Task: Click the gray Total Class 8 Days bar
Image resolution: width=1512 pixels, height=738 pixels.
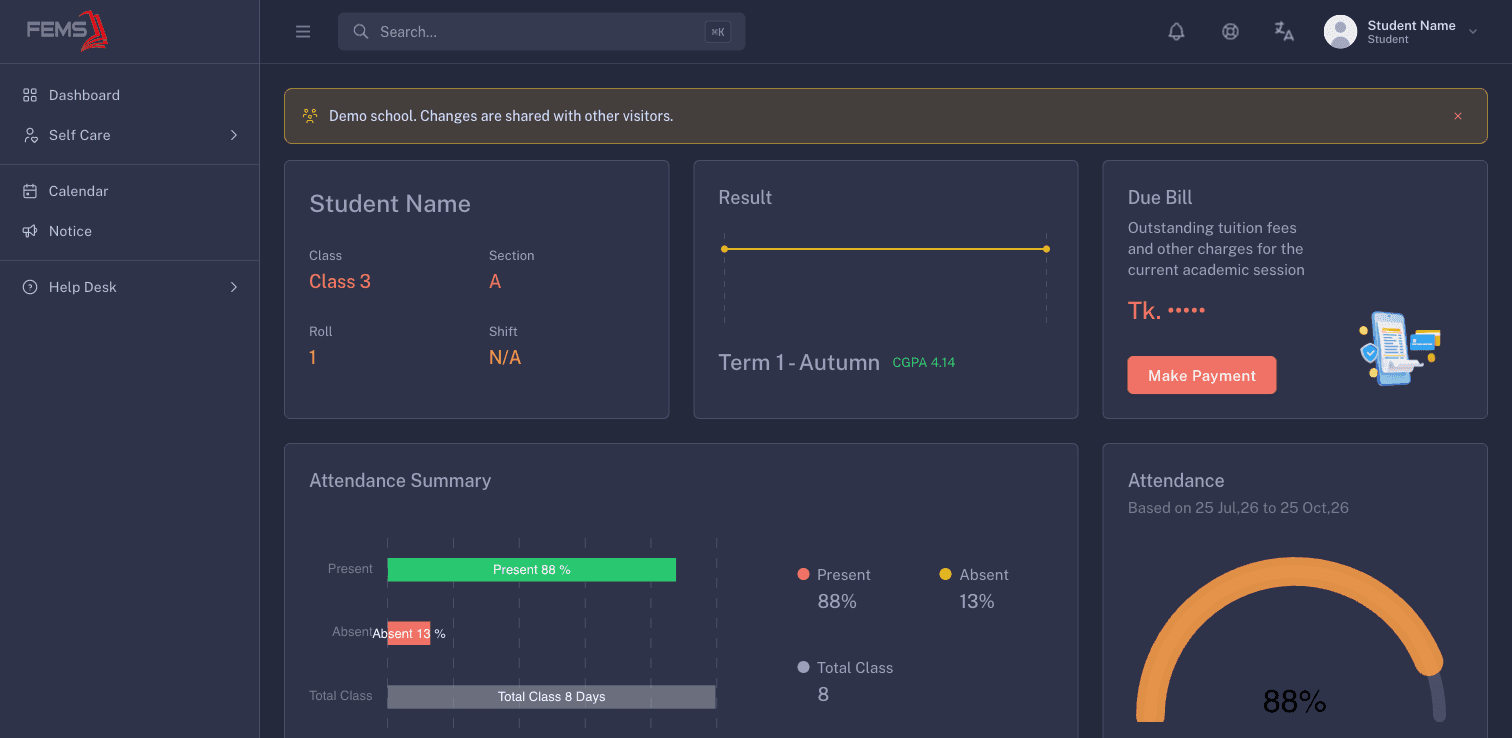Action: coord(552,696)
